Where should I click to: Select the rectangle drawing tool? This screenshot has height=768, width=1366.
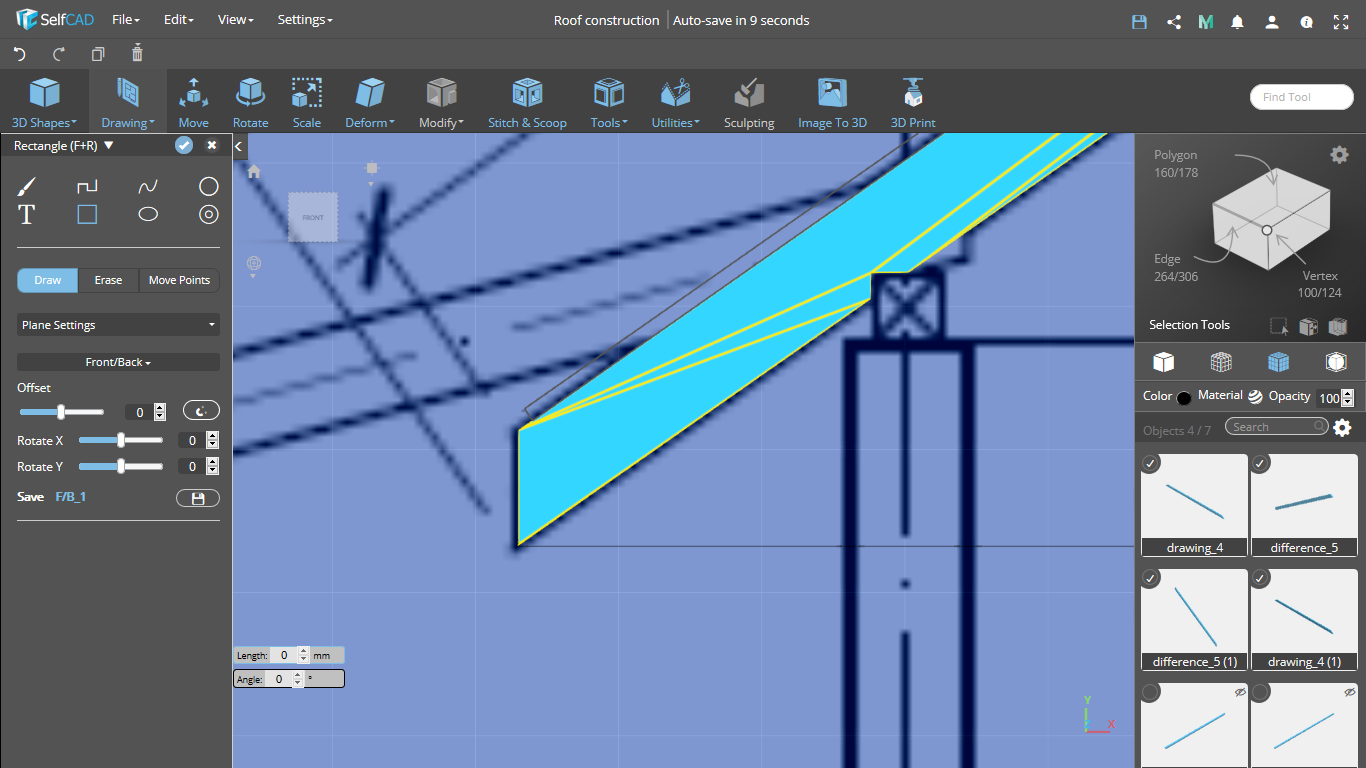point(87,214)
